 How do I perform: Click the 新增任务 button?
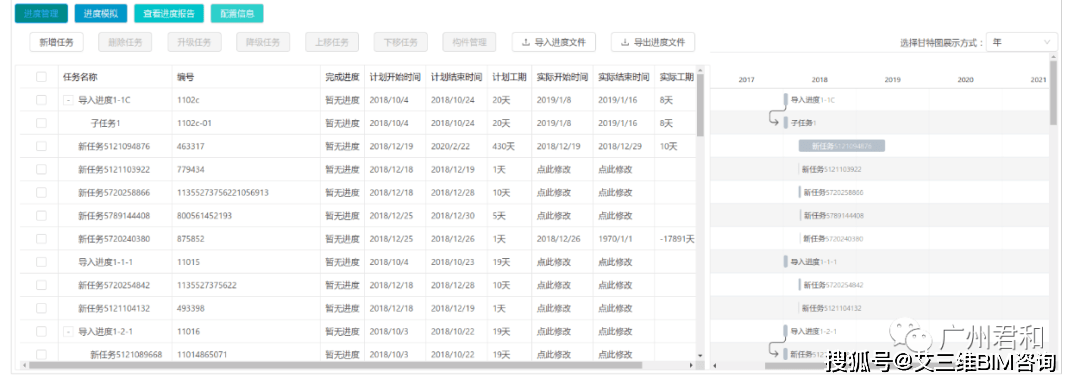[56, 42]
